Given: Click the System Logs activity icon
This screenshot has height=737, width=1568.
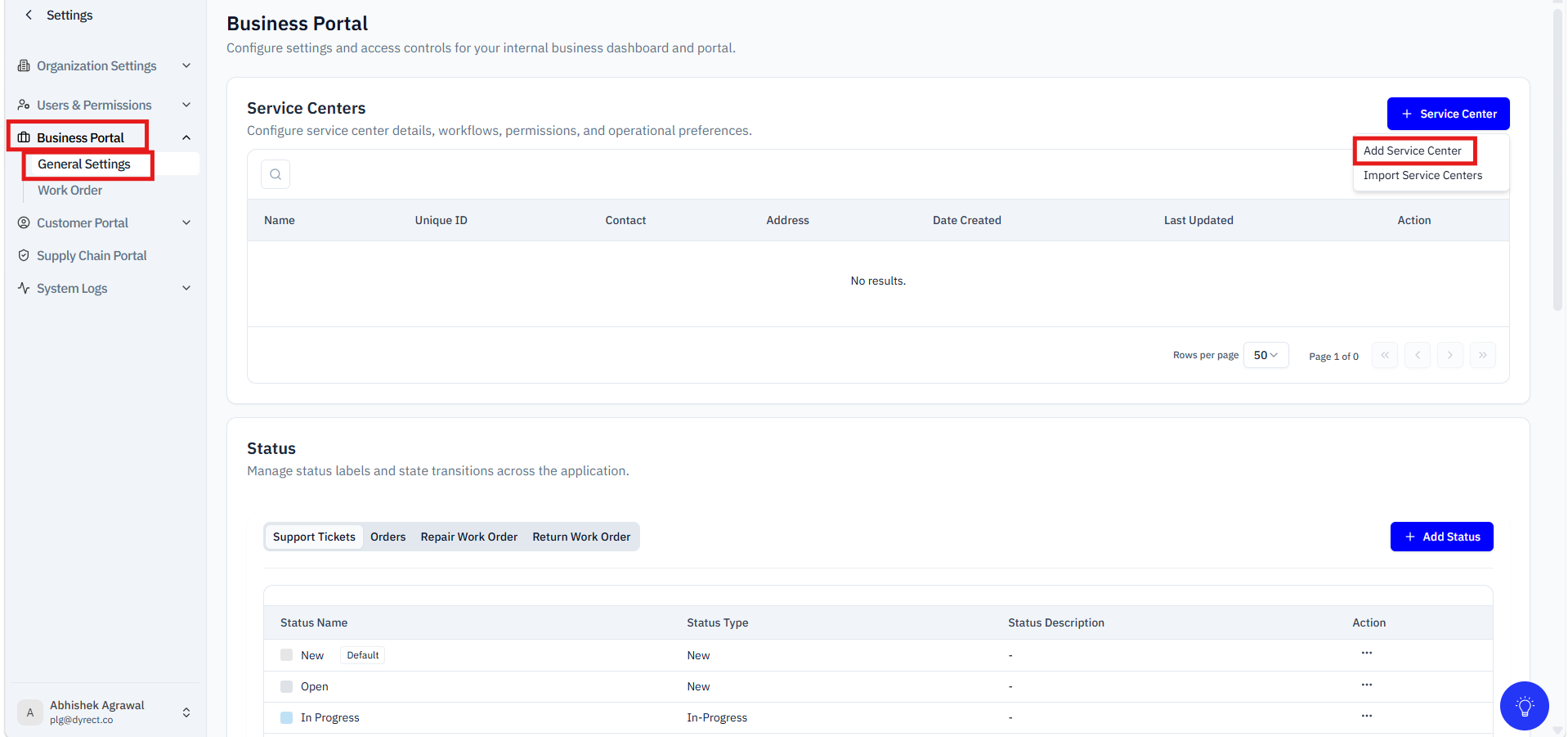Looking at the screenshot, I should pyautogui.click(x=24, y=288).
